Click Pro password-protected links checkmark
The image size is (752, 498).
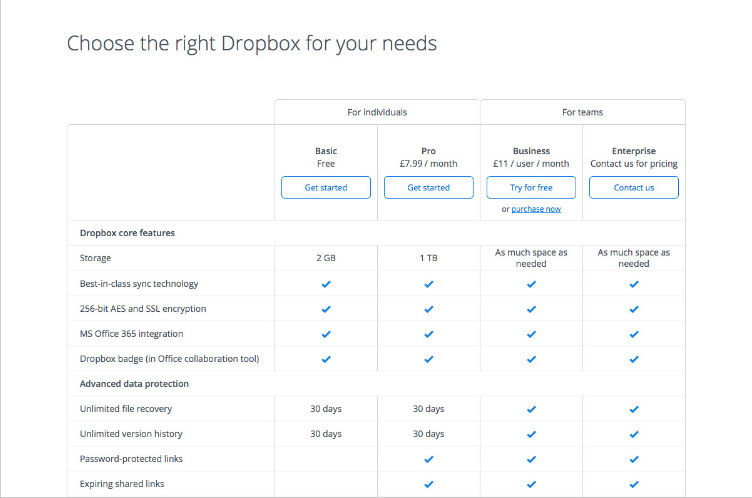[x=429, y=459]
